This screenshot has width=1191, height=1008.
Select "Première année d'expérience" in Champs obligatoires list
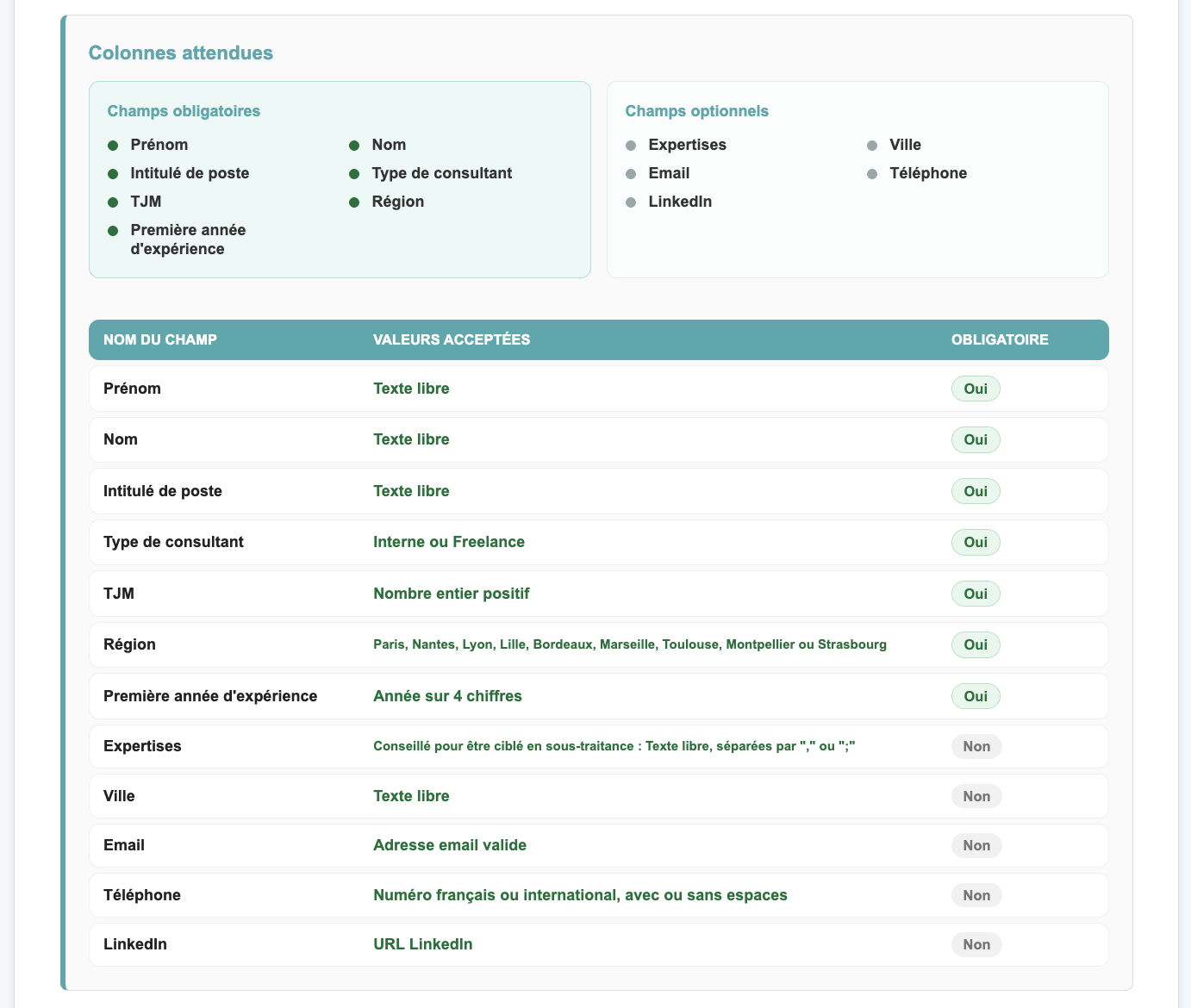click(188, 240)
